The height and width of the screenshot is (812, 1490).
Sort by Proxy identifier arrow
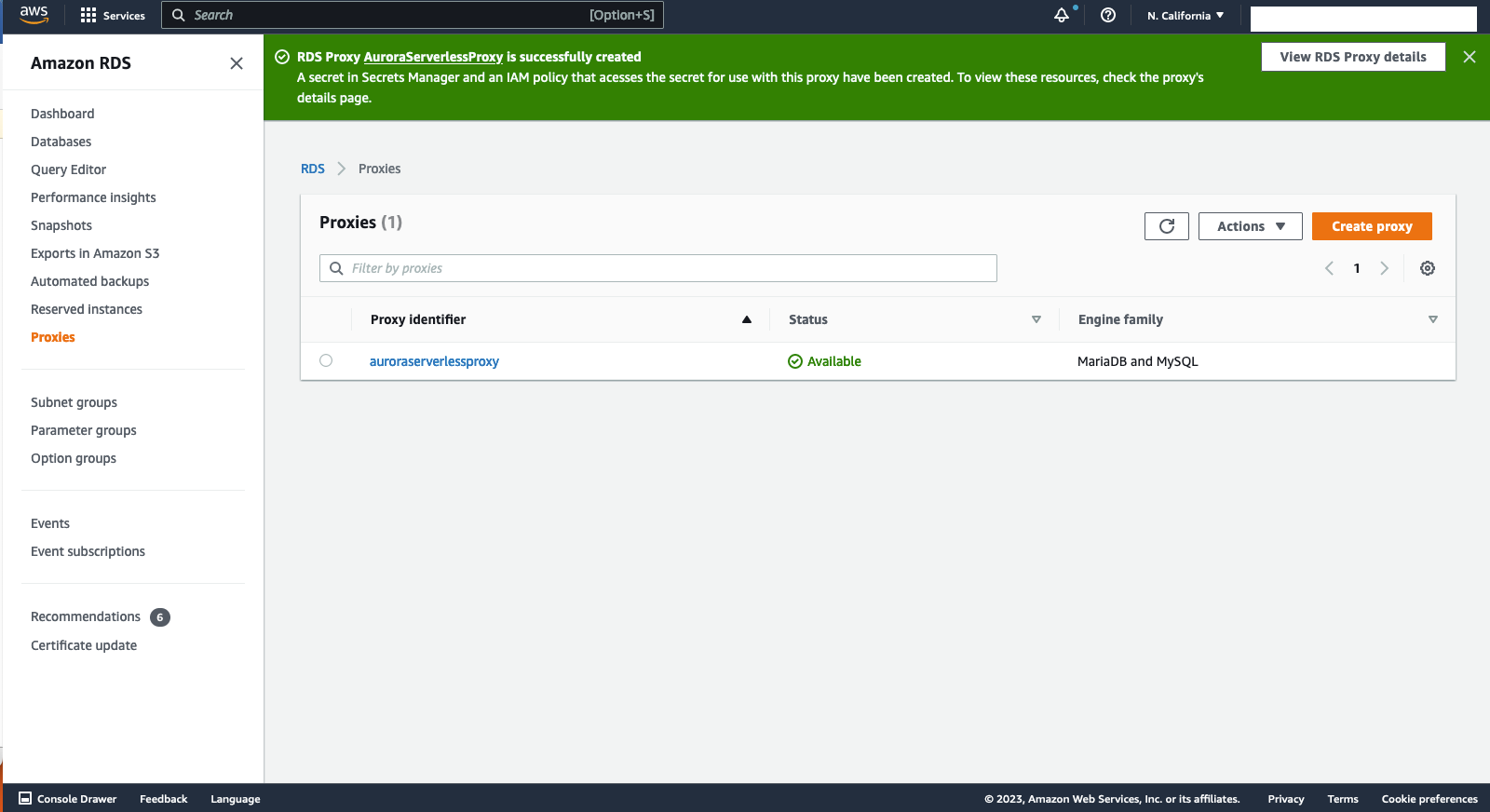747,319
